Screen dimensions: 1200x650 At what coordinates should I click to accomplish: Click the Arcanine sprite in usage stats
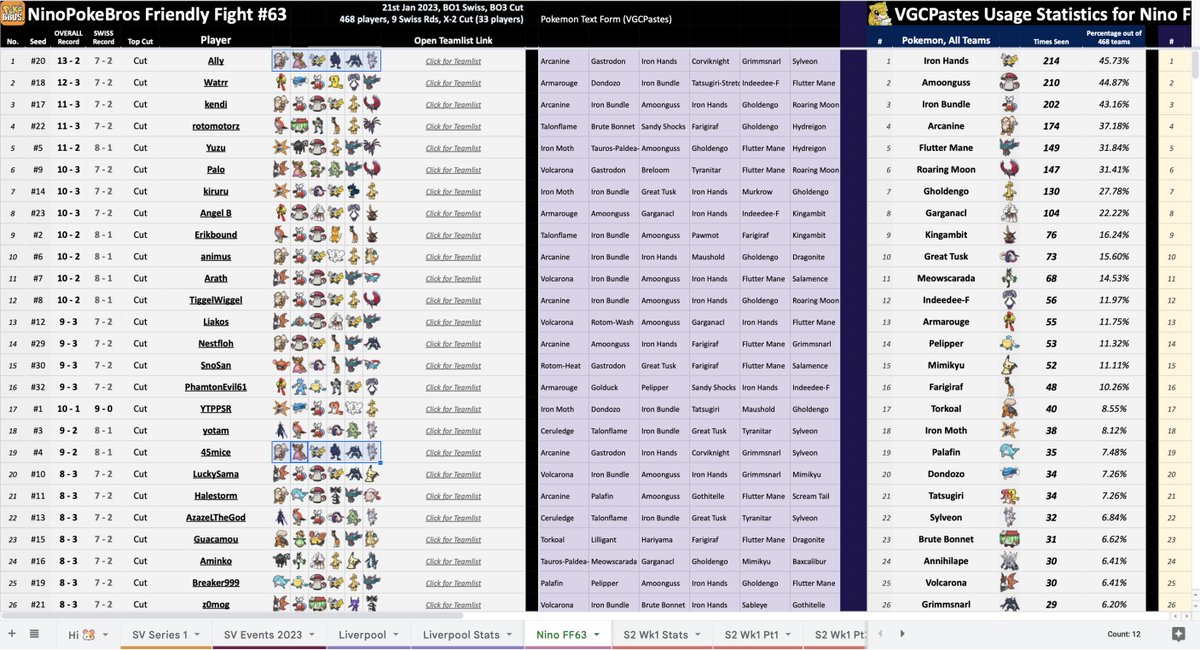tap(1010, 126)
